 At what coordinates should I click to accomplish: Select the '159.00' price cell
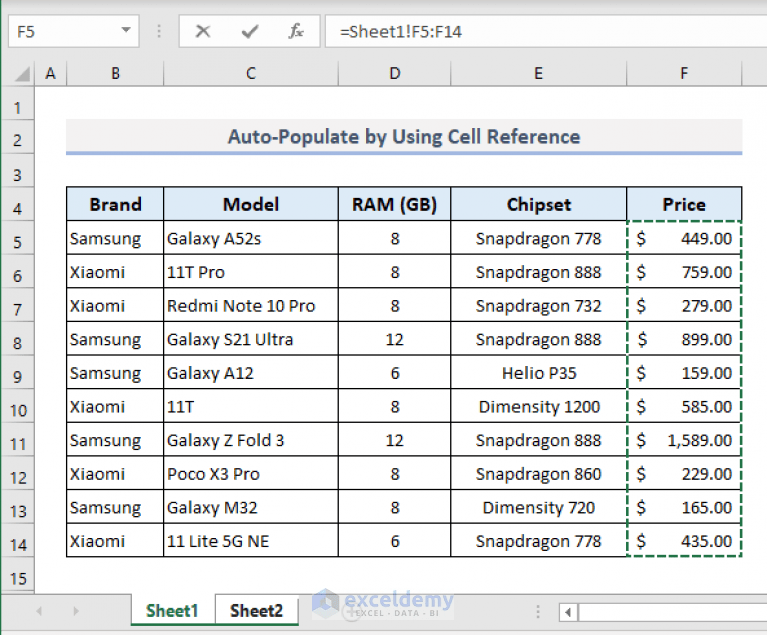pos(684,373)
